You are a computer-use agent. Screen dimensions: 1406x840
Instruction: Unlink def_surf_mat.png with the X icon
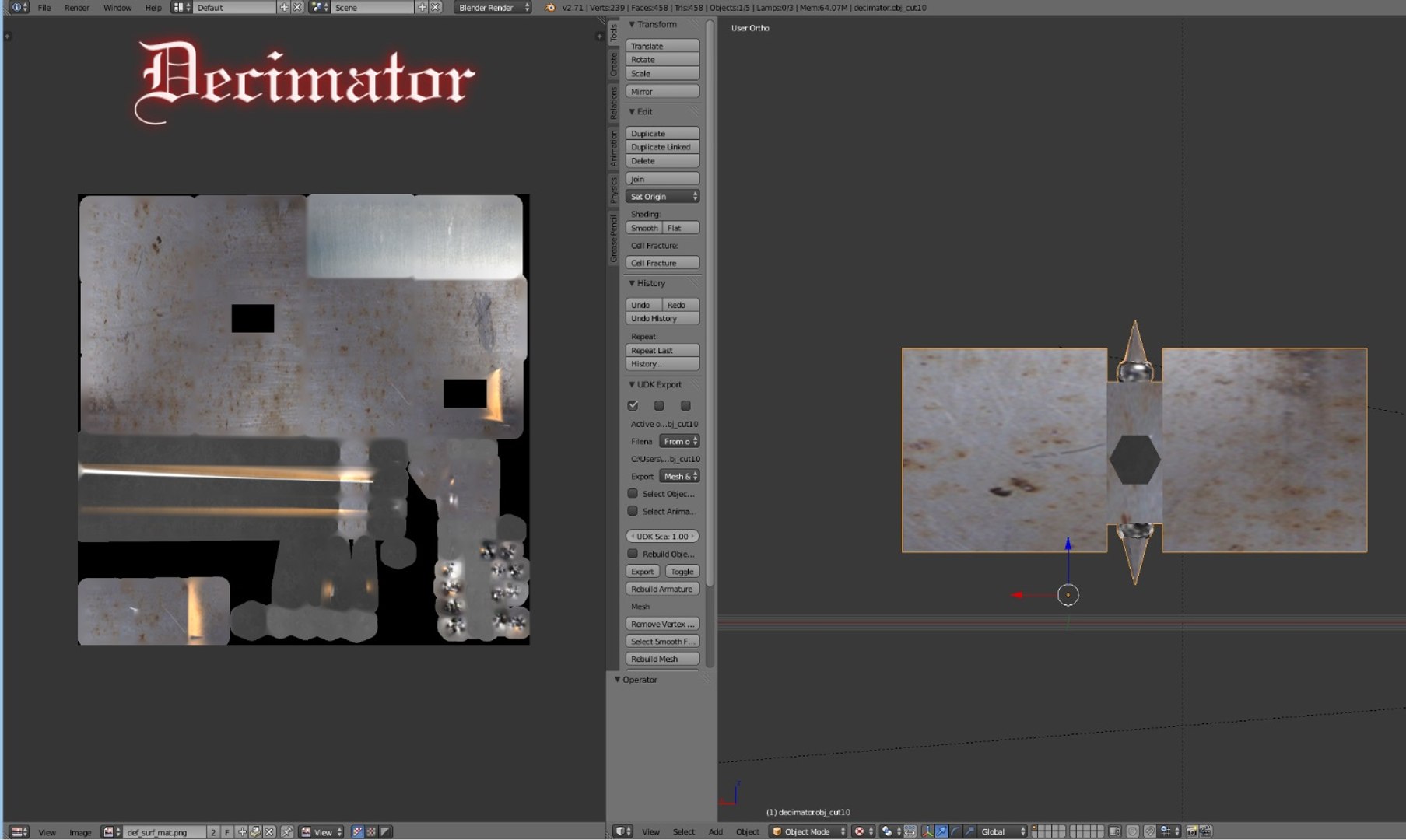click(268, 831)
